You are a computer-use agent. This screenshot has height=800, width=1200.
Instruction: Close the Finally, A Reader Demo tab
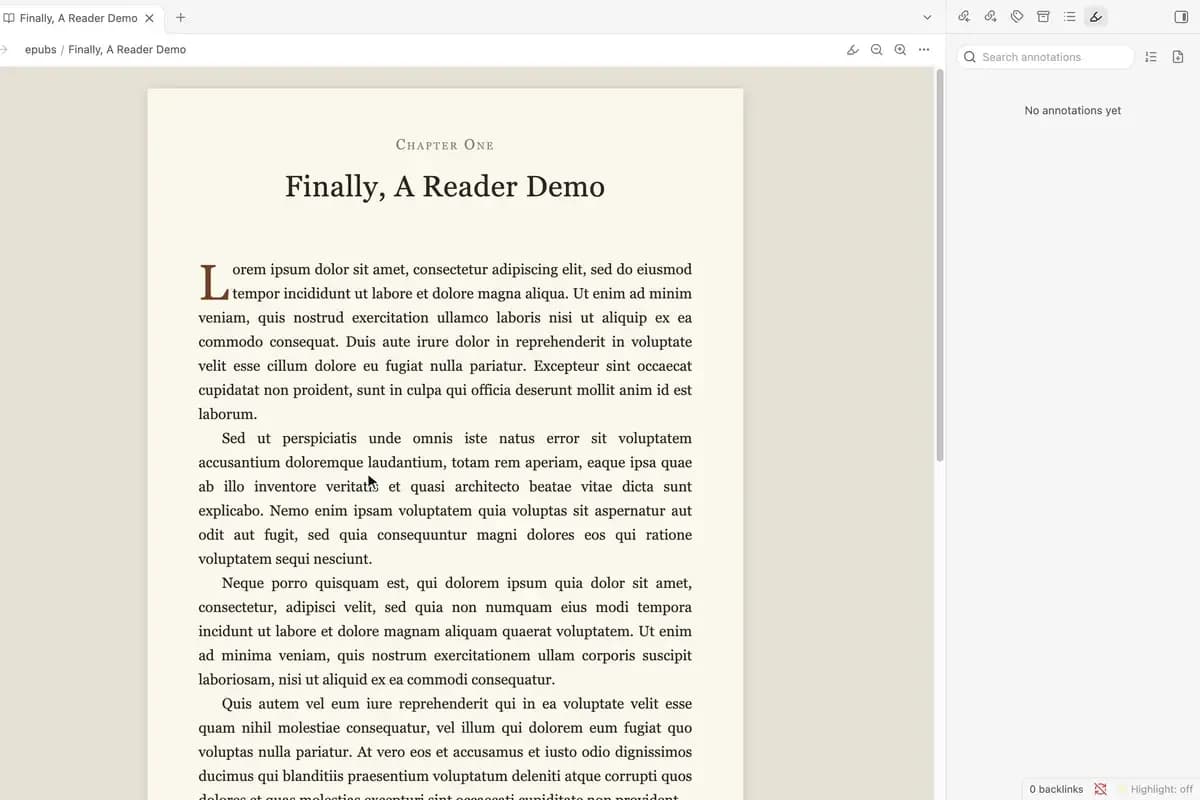coord(150,18)
